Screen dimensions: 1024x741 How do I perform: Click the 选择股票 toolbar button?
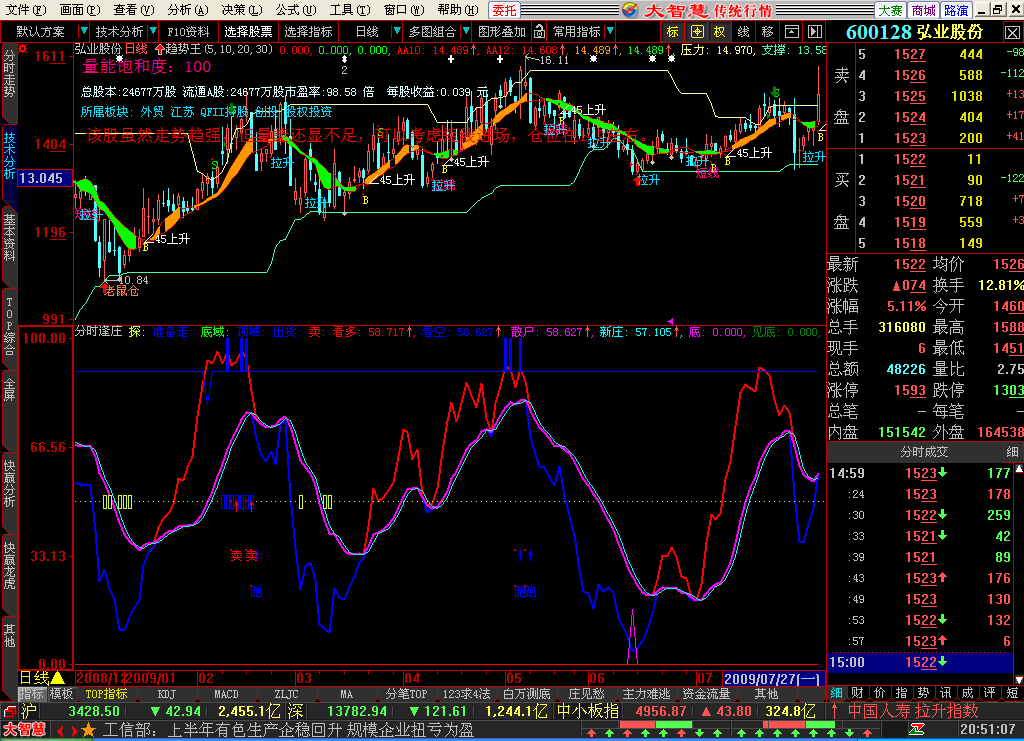248,31
